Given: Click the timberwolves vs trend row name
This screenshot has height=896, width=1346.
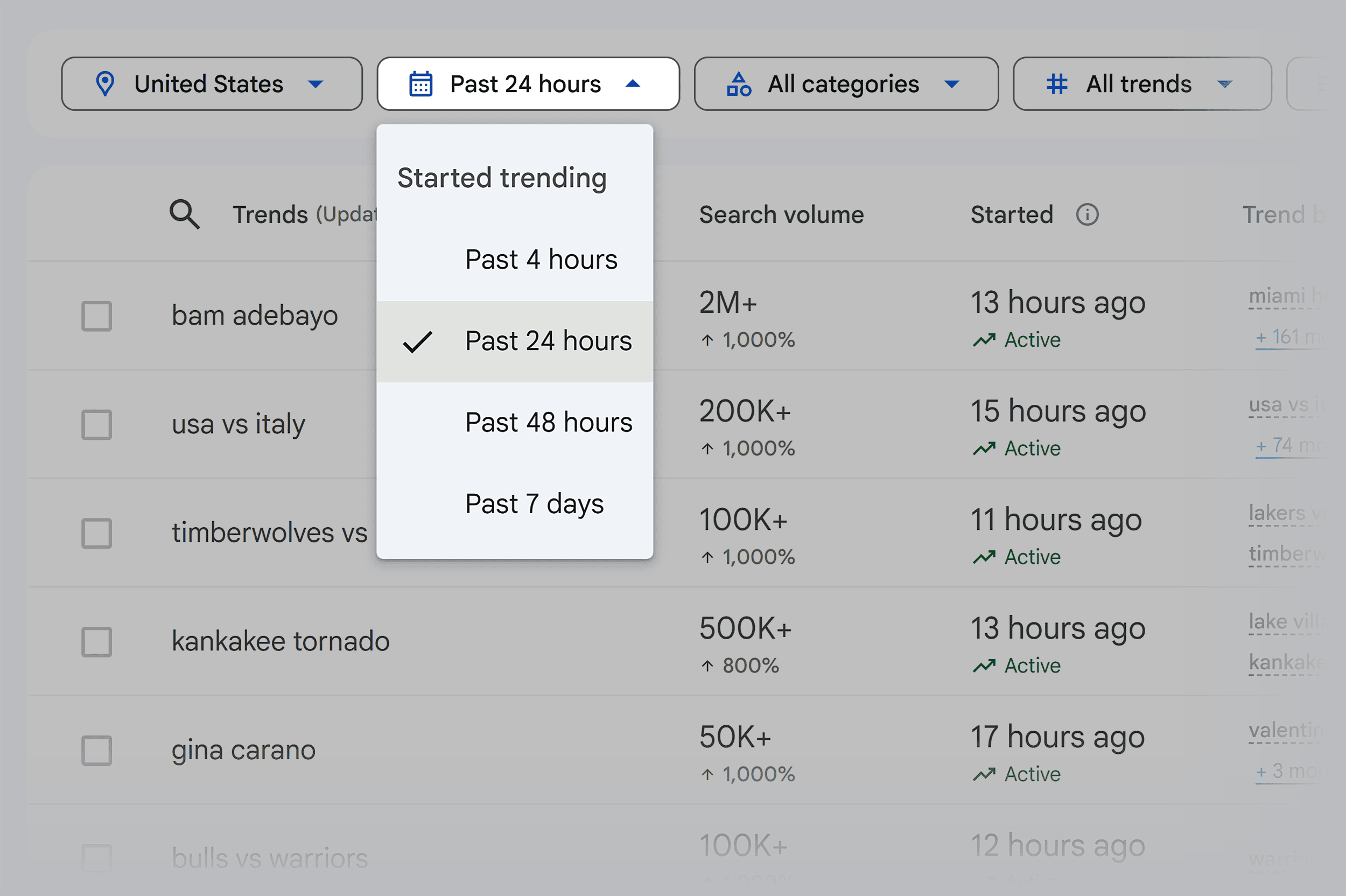Looking at the screenshot, I should coord(269,533).
